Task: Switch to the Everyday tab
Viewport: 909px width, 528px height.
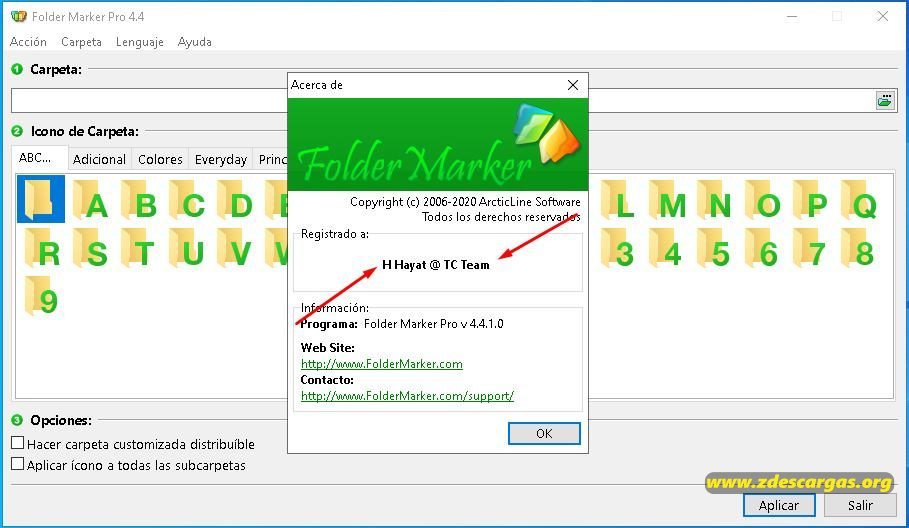Action: [x=221, y=159]
